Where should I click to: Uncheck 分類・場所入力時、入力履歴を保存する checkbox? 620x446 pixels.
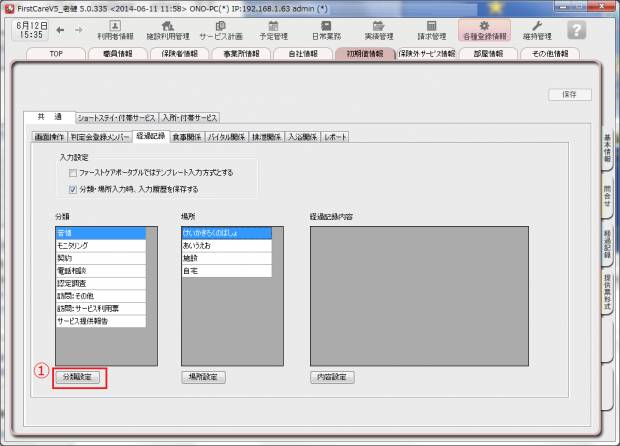pos(74,188)
